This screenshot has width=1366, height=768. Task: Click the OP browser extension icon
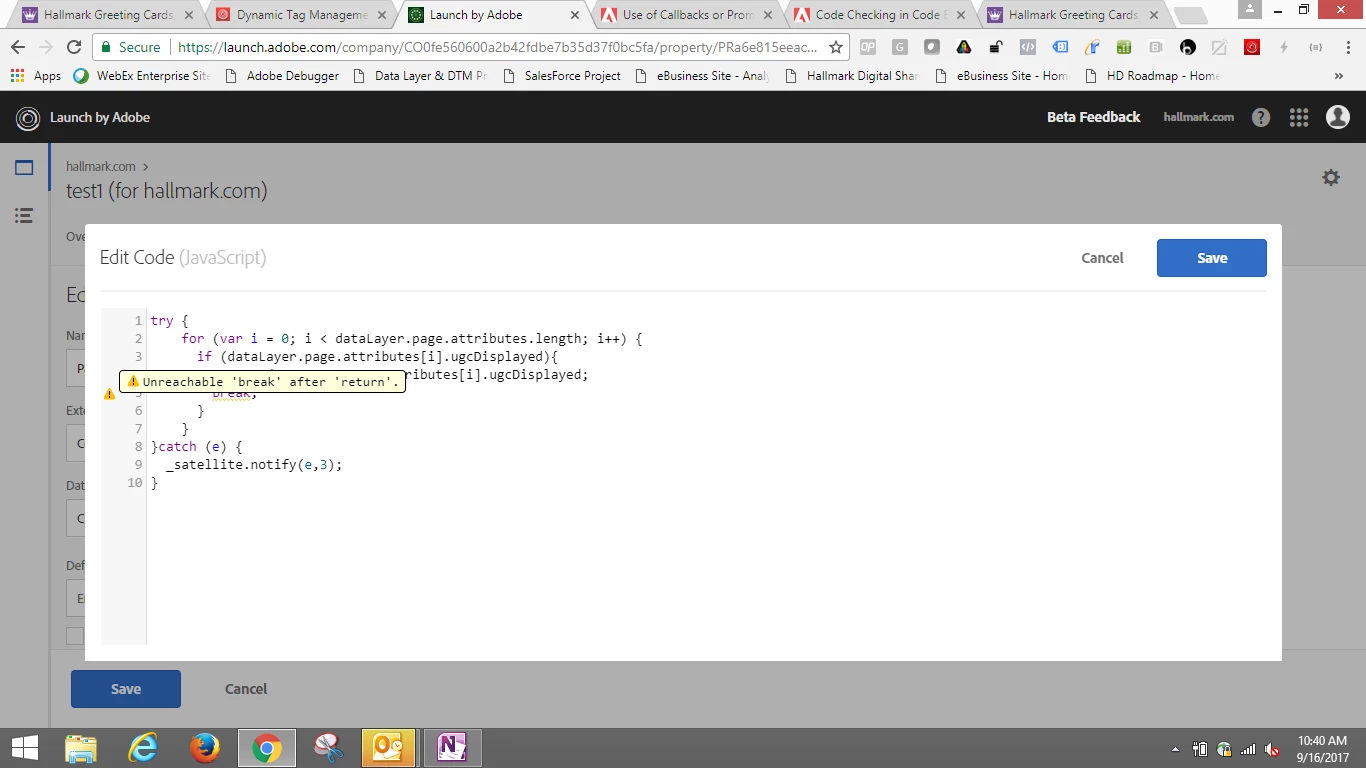[868, 47]
